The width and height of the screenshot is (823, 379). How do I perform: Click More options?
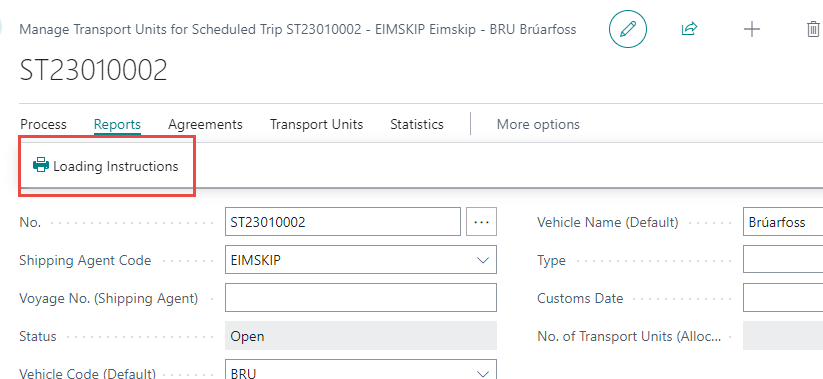[538, 124]
